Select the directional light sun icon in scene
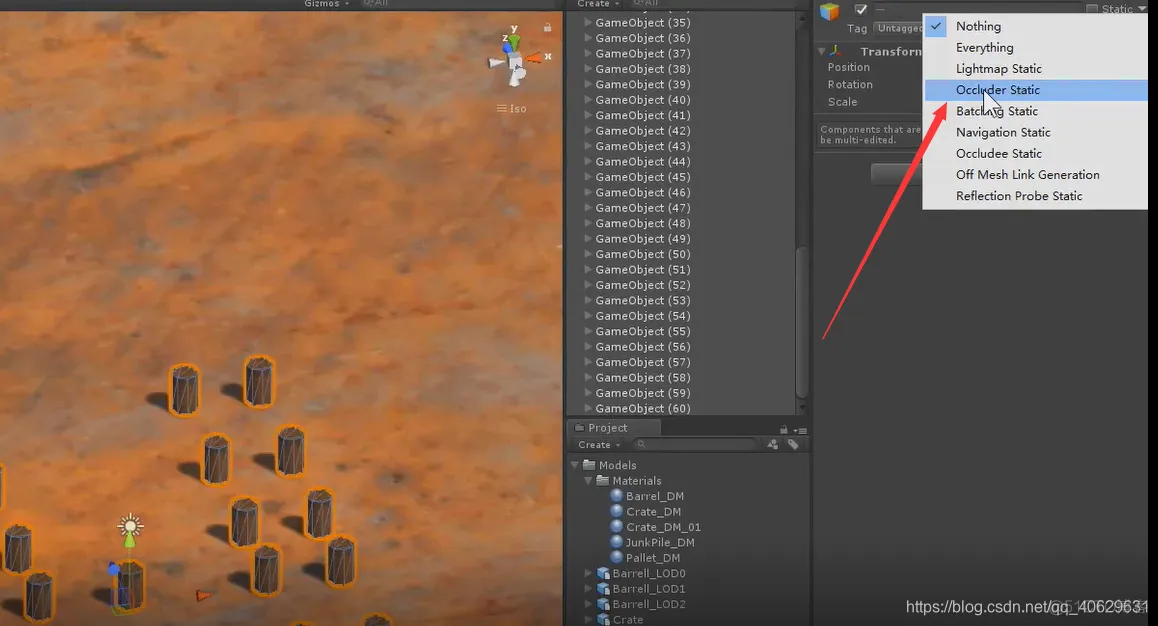This screenshot has height=626, width=1158. pos(131,526)
